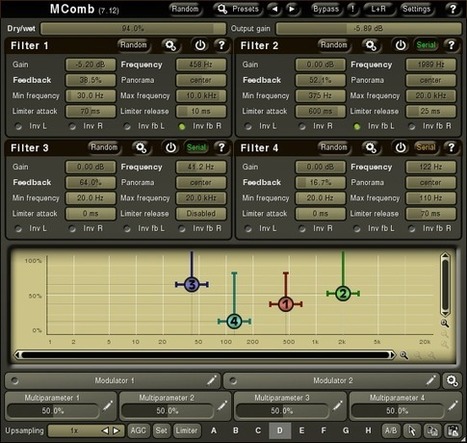
Task: Select preset slot D
Action: pos(280,431)
